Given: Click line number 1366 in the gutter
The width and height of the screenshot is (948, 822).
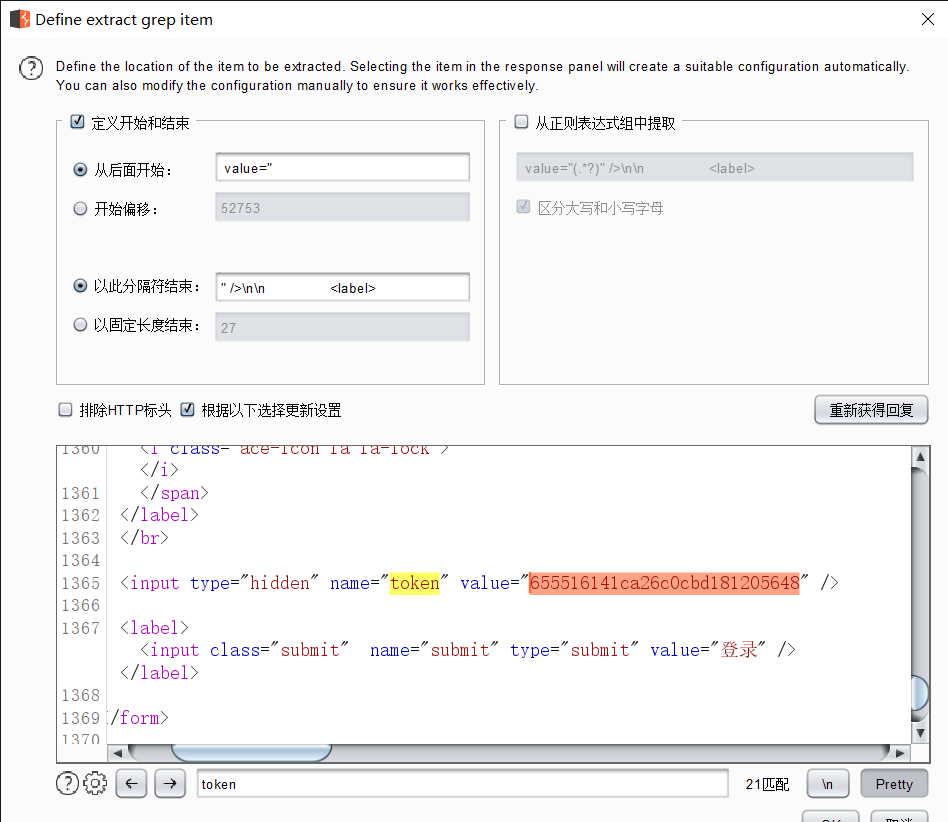Looking at the screenshot, I should [x=80, y=606].
